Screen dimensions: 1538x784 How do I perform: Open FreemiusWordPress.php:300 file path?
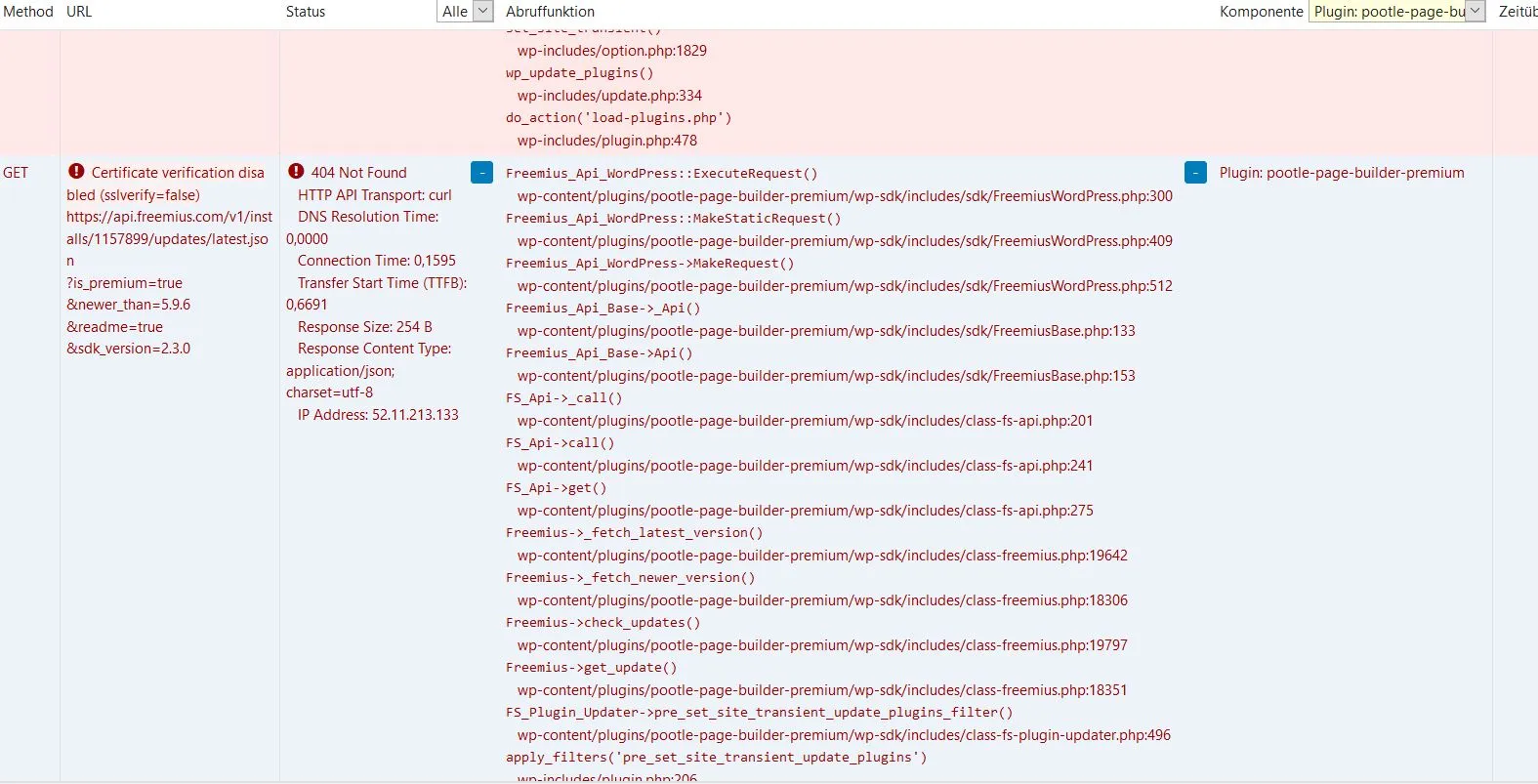845,196
